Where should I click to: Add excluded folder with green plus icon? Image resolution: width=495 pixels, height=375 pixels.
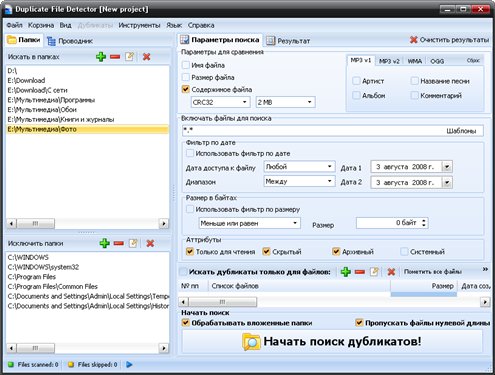(x=105, y=243)
